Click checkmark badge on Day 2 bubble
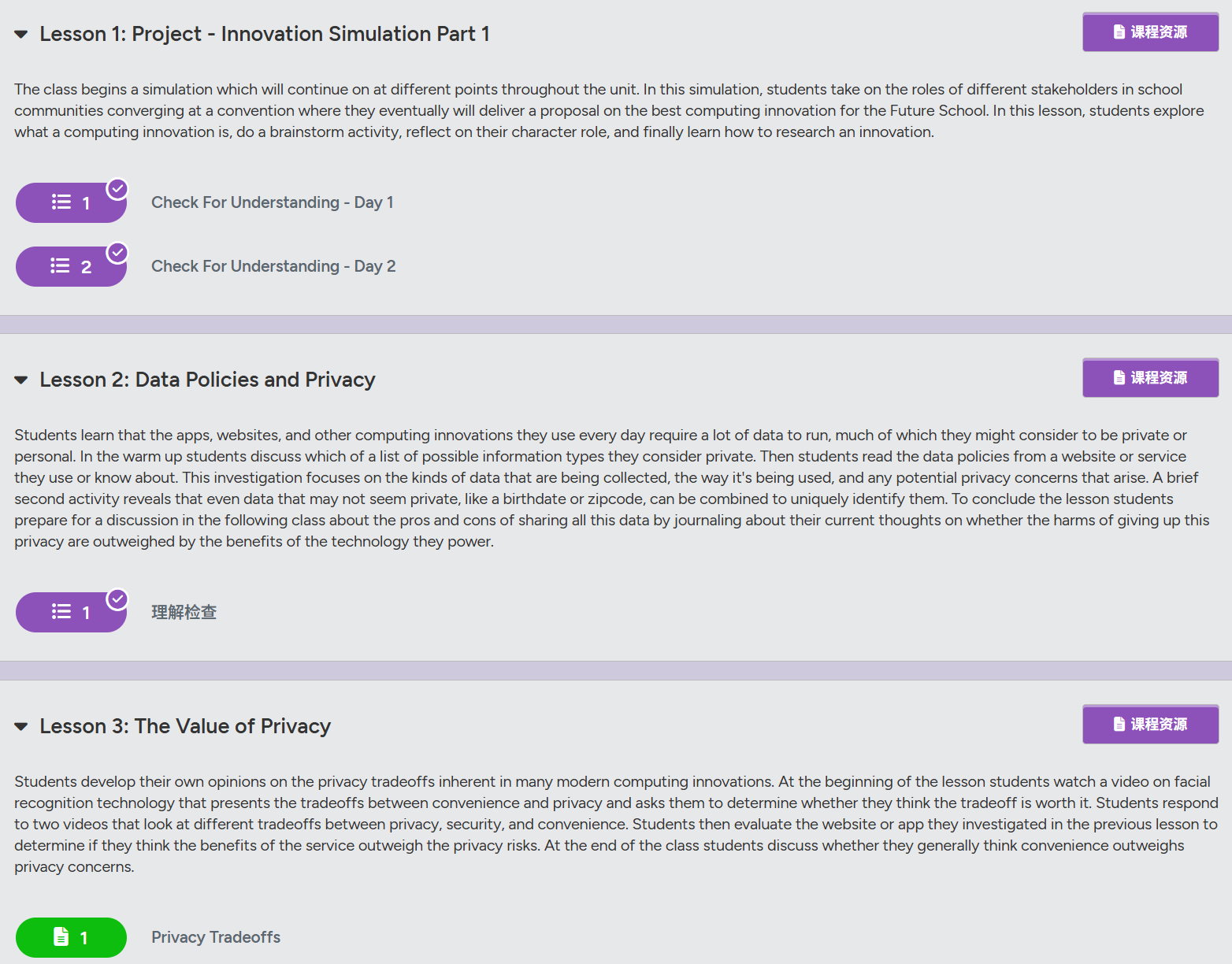Screen dimensions: 1232x964 117,253
